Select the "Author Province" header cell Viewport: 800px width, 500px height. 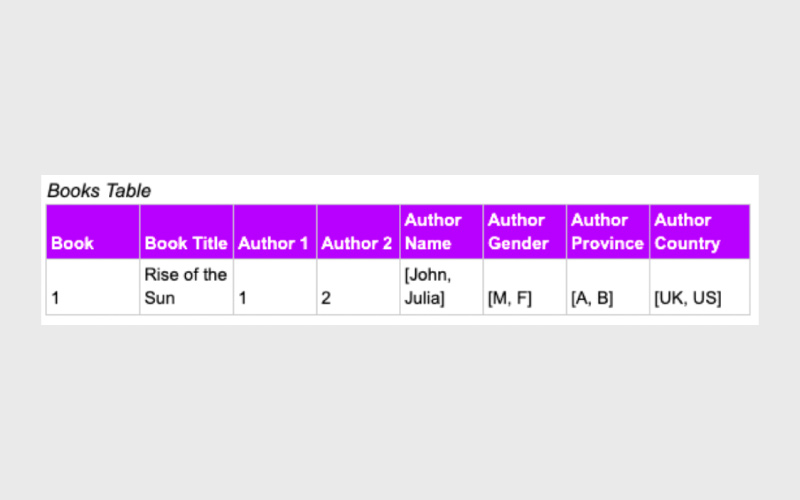click(607, 232)
